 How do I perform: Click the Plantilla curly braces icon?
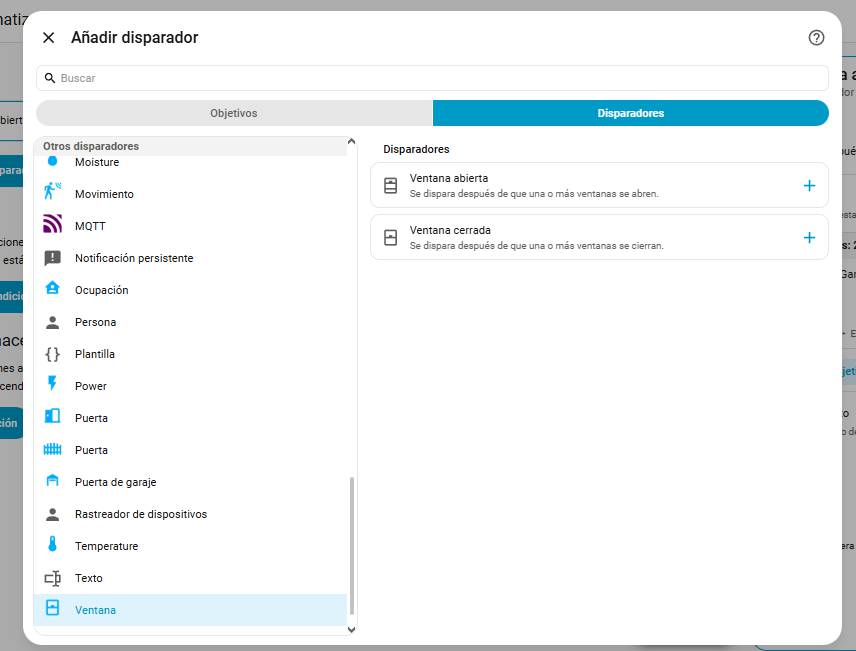tap(53, 354)
